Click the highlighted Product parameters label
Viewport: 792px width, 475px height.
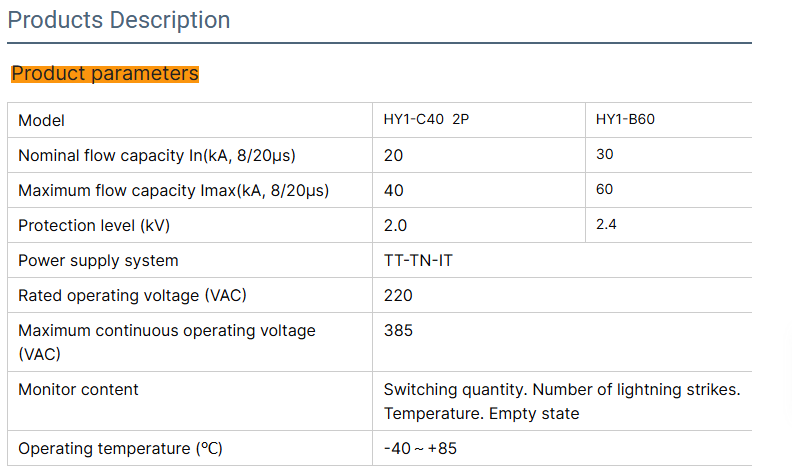point(105,74)
